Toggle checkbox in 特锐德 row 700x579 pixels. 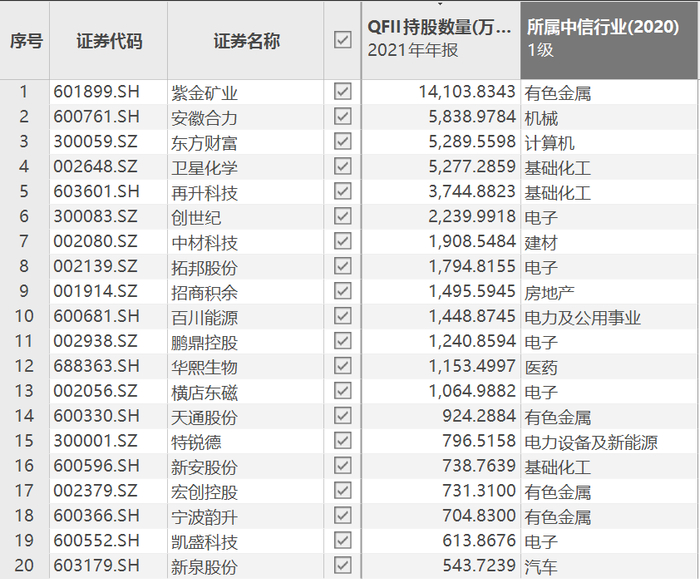tap(342, 441)
